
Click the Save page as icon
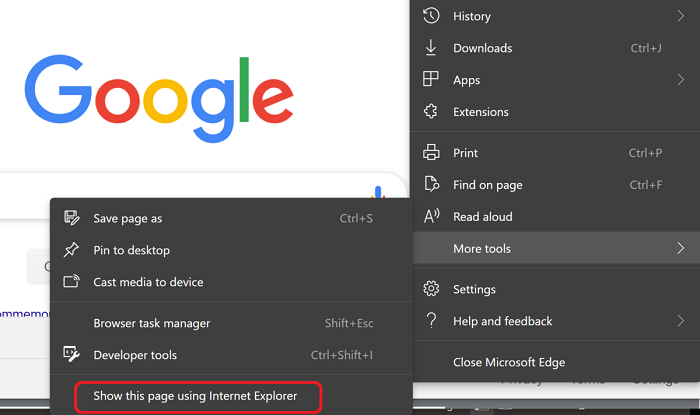pyautogui.click(x=71, y=218)
